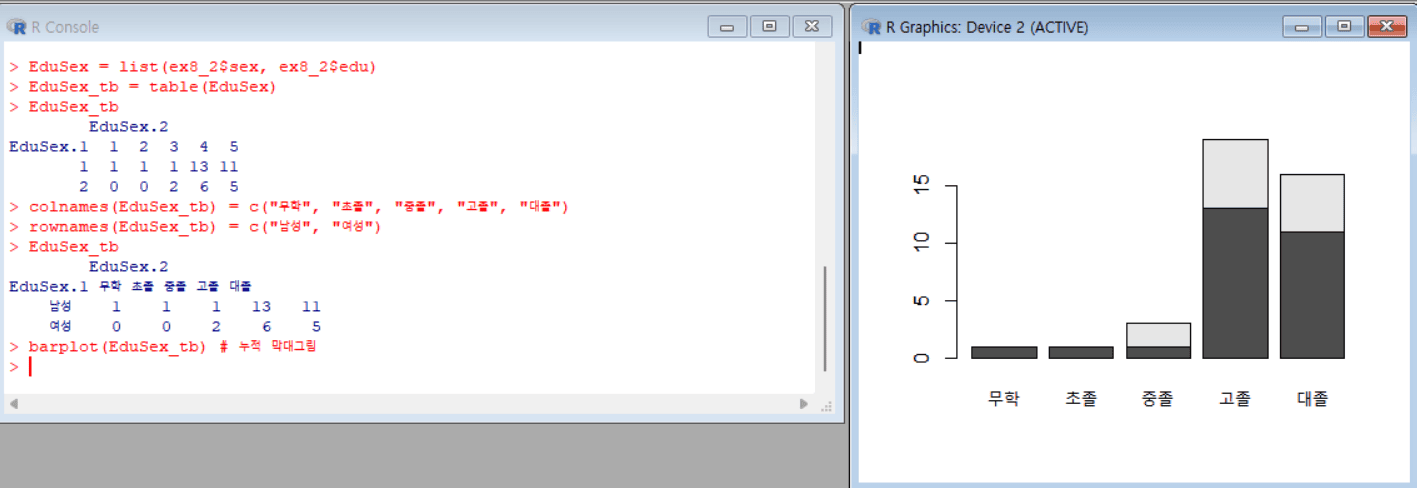Minimize the R Graphics Device 2 window
The width and height of the screenshot is (1417, 488).
pyautogui.click(x=1301, y=27)
